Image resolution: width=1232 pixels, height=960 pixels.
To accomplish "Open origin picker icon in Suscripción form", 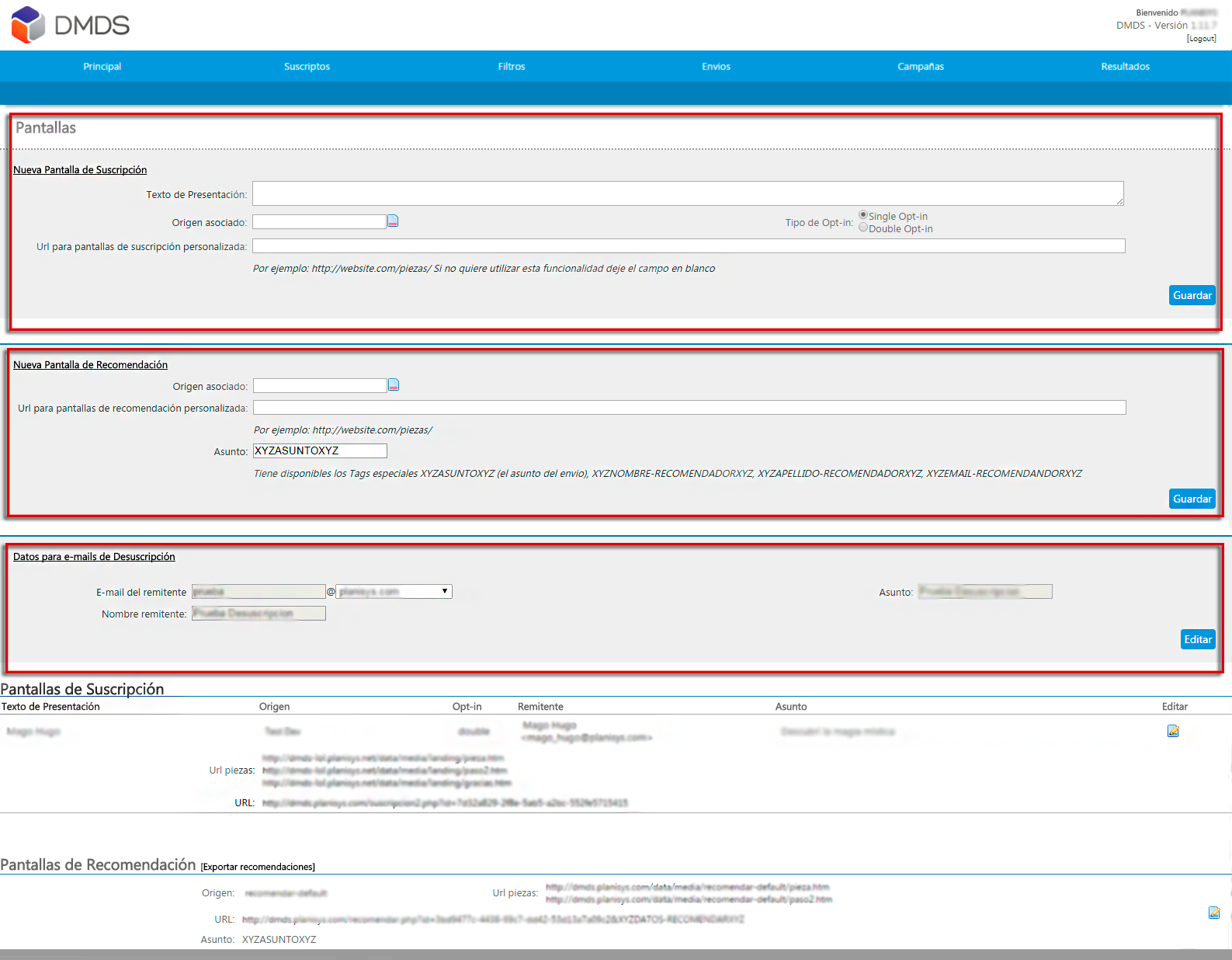I will click(x=393, y=221).
